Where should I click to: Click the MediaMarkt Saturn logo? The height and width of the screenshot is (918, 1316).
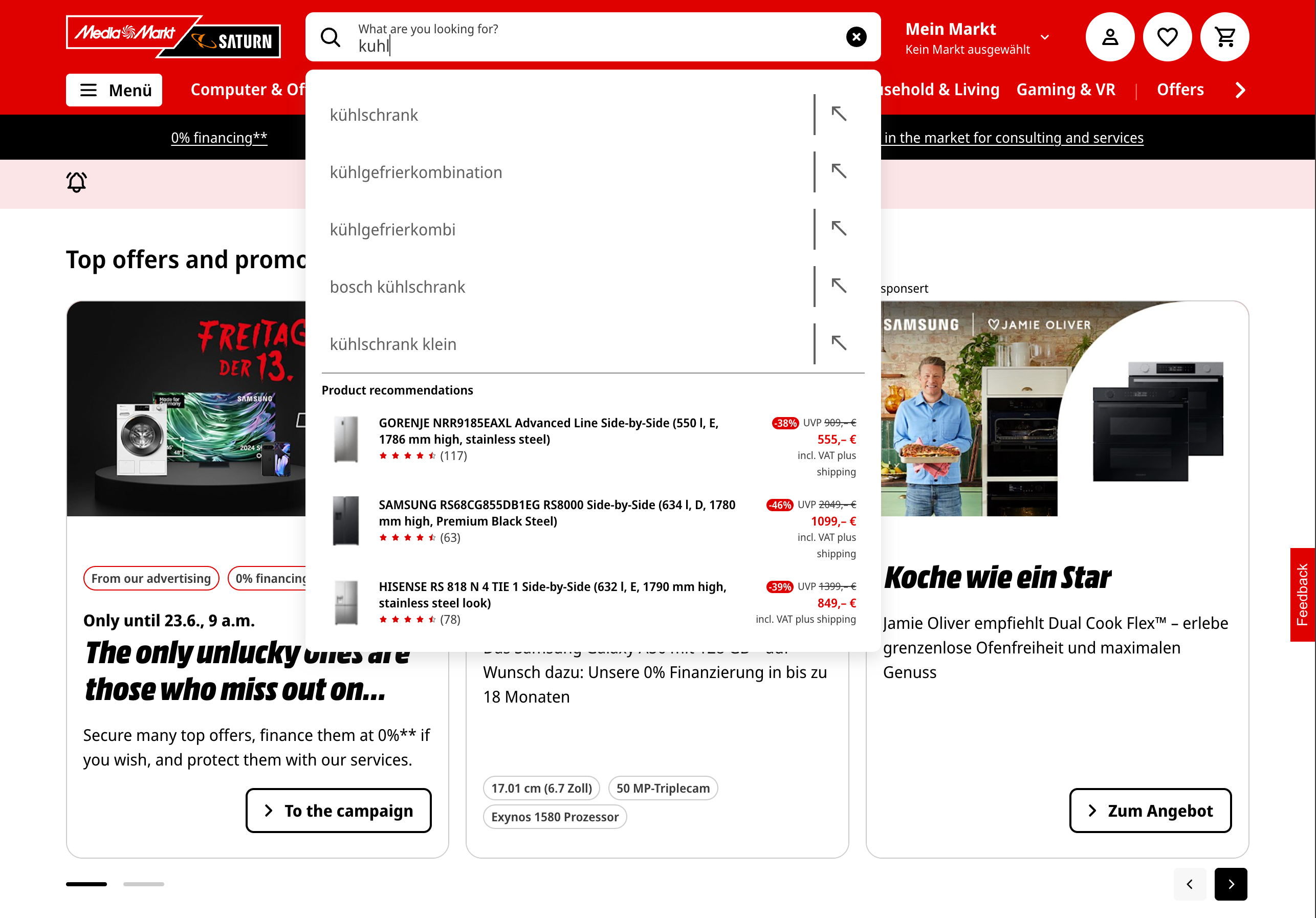click(x=173, y=37)
